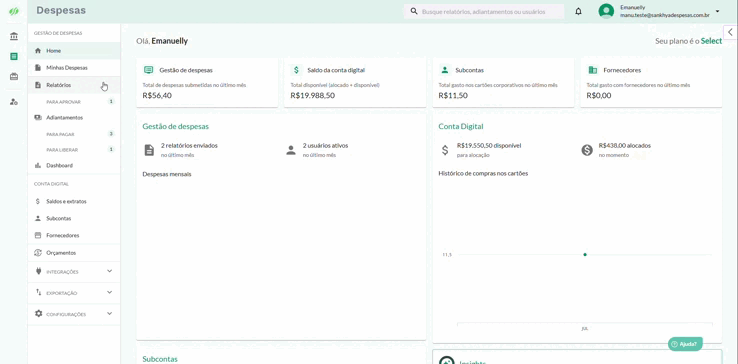Open the Ajuda help button
Image resolution: width=738 pixels, height=364 pixels.
coord(685,344)
